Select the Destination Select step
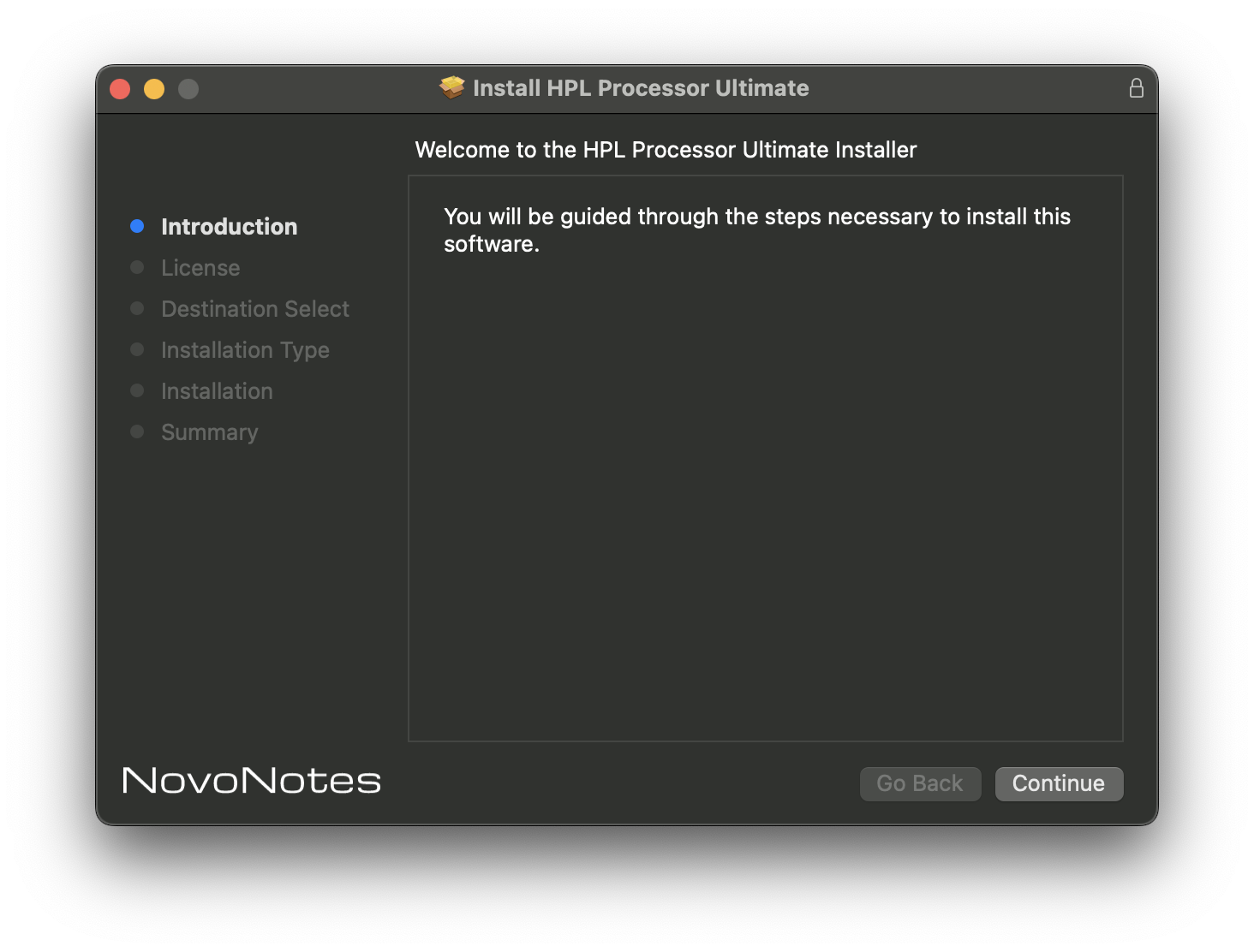 [x=254, y=308]
